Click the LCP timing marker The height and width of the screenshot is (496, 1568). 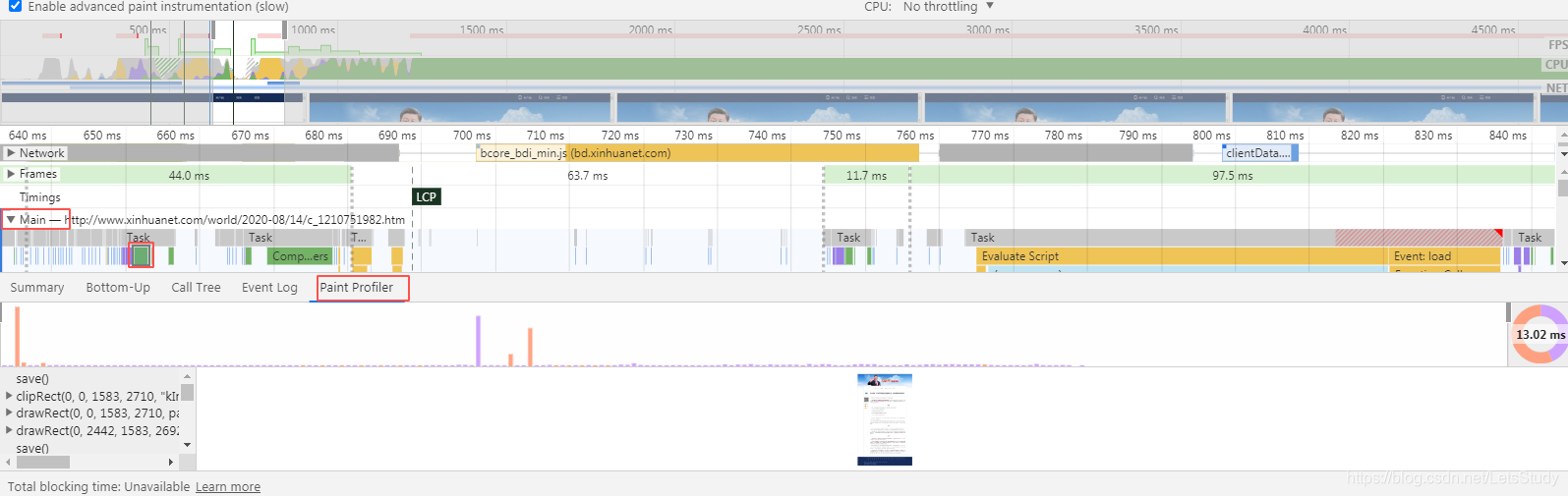tap(426, 196)
